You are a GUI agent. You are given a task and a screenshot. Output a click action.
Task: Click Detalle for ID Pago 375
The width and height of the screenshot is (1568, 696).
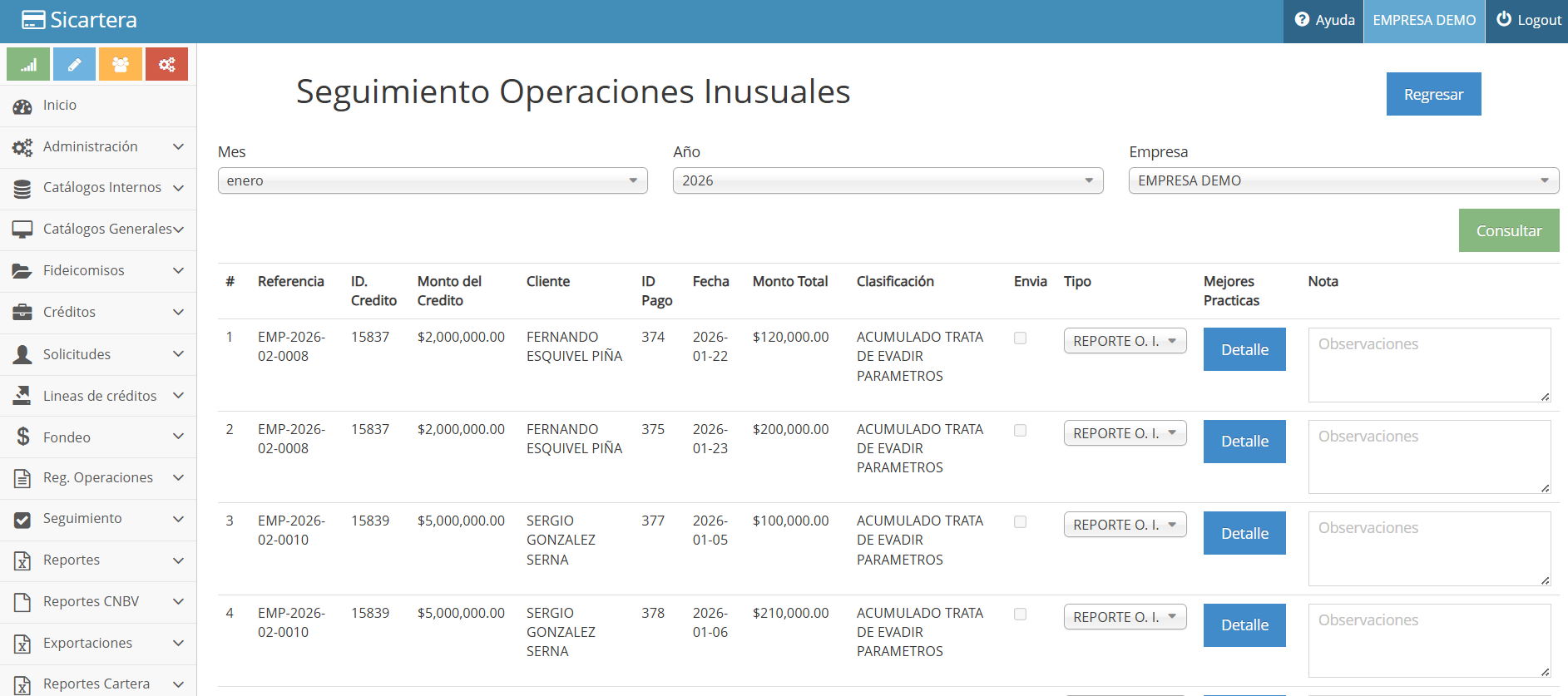[x=1244, y=442]
